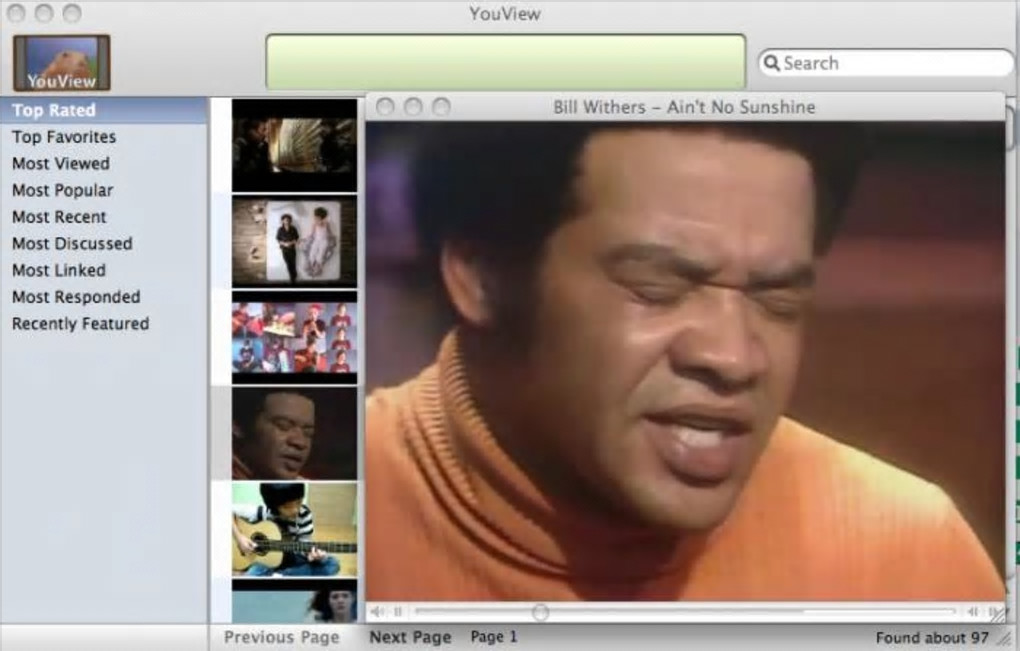Pause the Bill Withers video
Image resolution: width=1020 pixels, height=651 pixels.
(x=398, y=611)
